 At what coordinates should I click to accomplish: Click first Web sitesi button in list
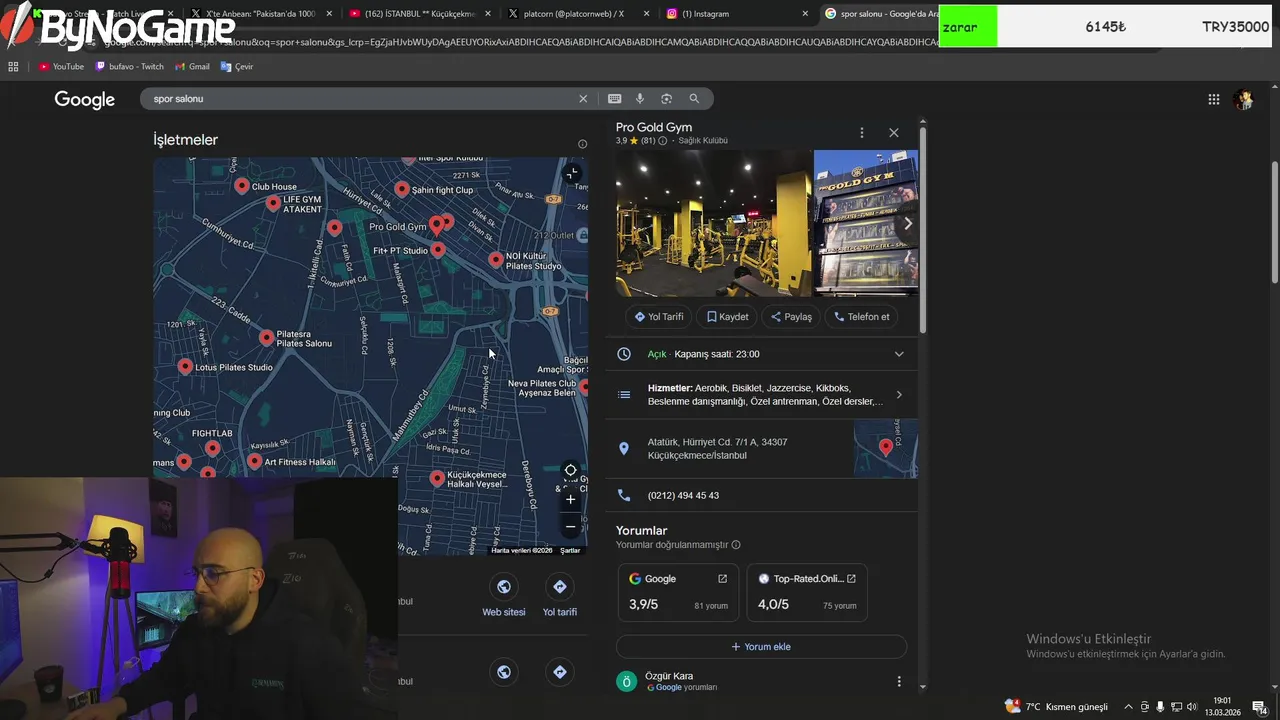pyautogui.click(x=503, y=595)
